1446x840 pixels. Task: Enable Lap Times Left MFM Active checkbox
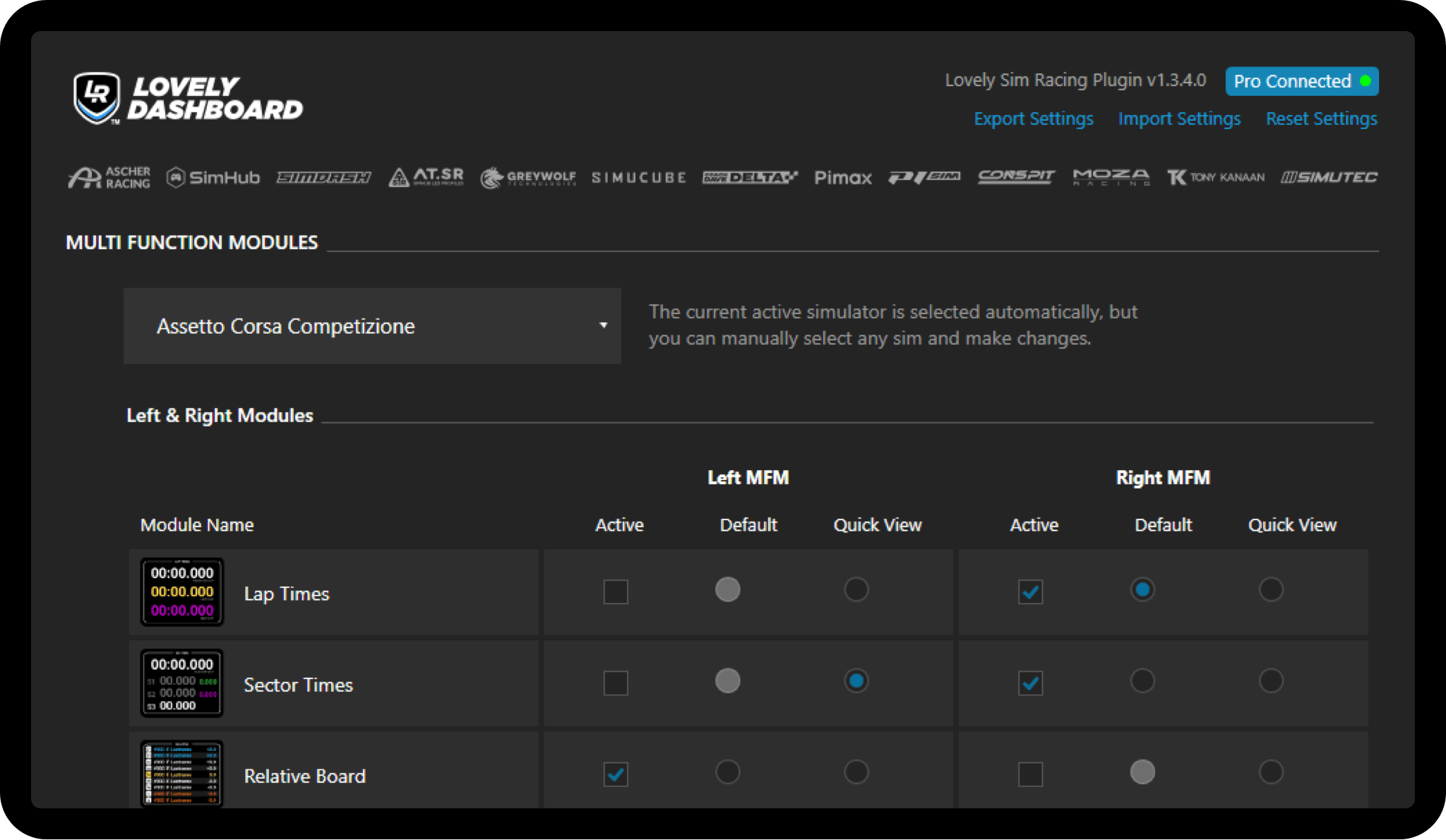click(x=616, y=592)
